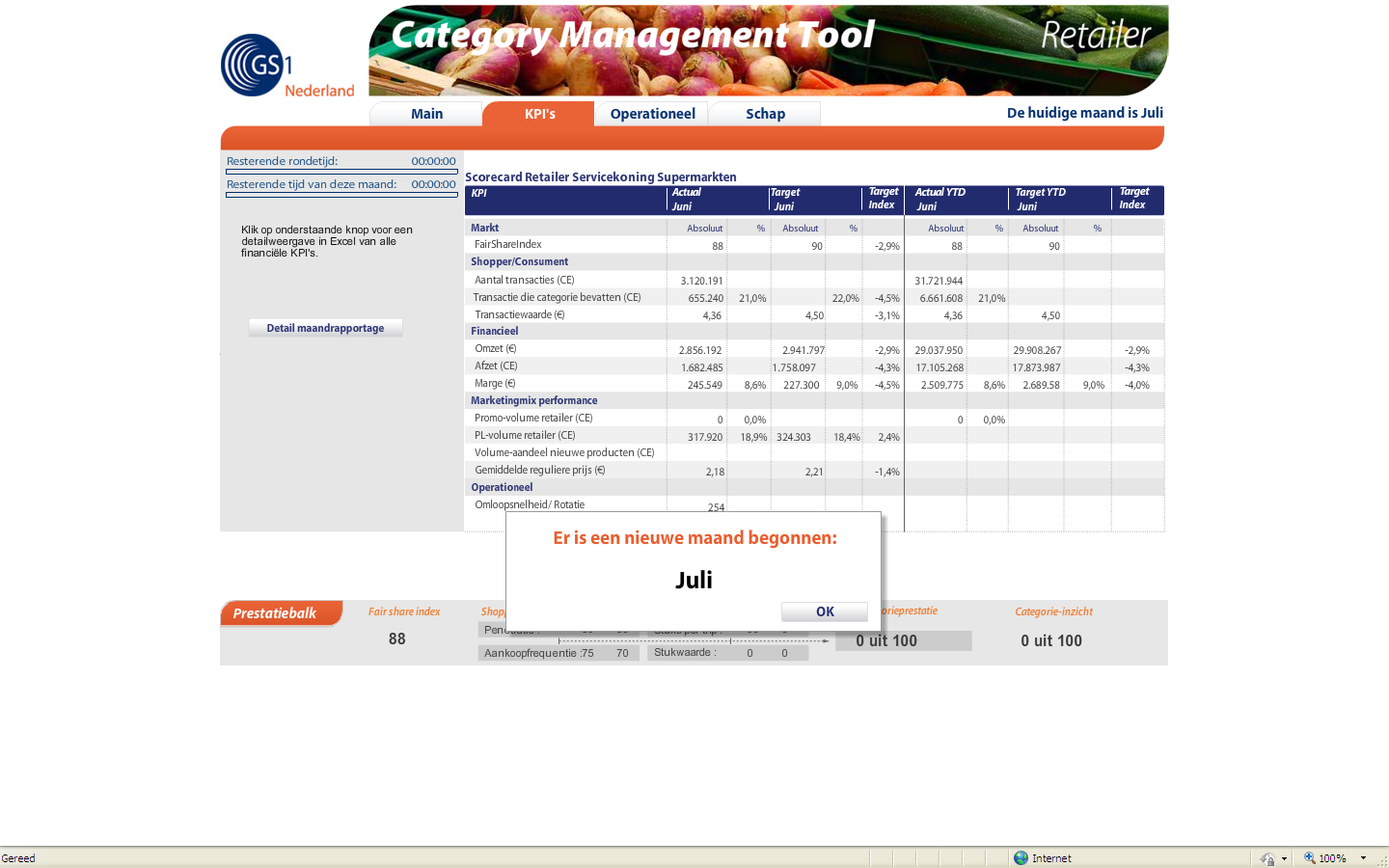Click the Transactiewaarde (€) row label

tap(519, 314)
